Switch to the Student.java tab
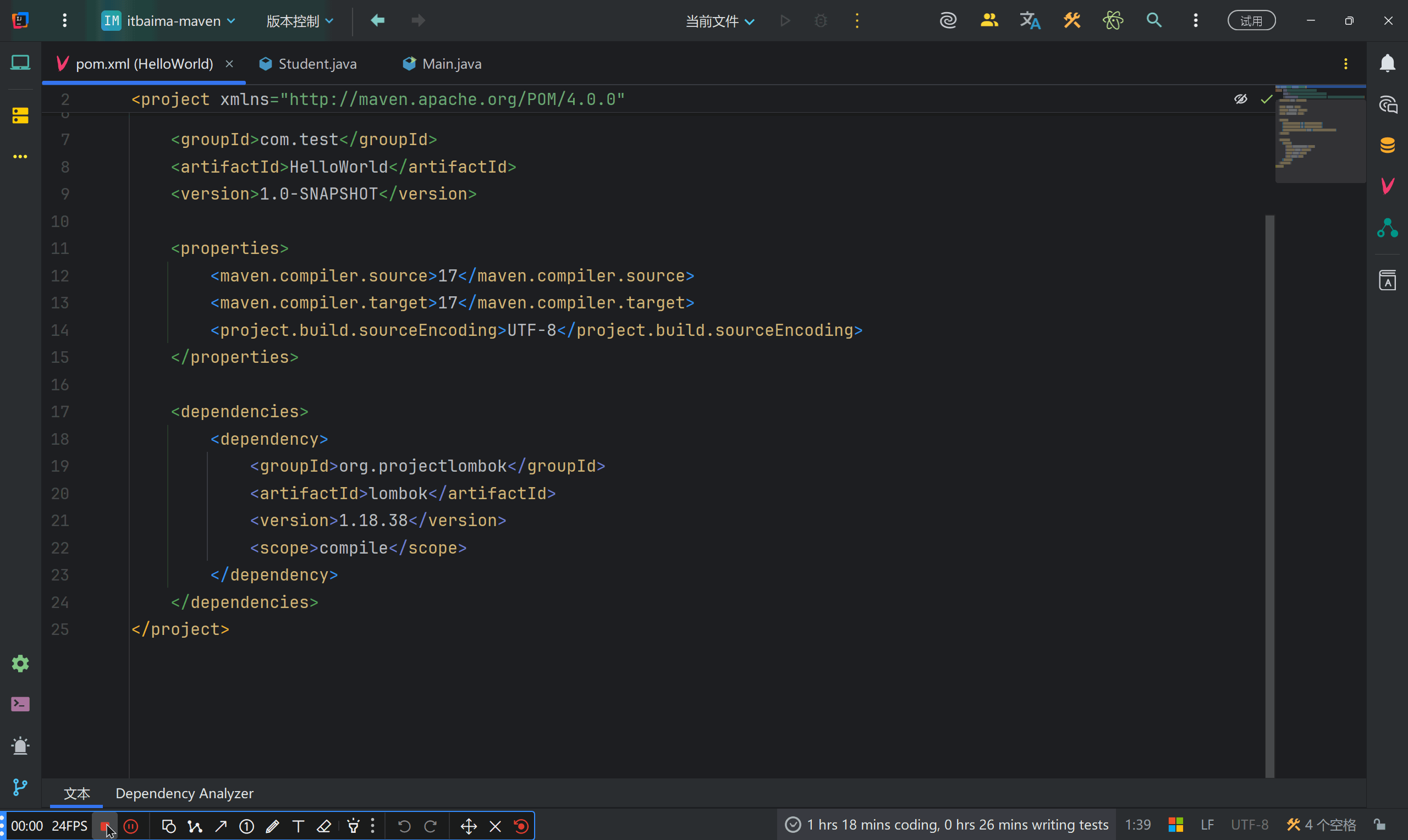Image resolution: width=1408 pixels, height=840 pixels. (x=316, y=64)
